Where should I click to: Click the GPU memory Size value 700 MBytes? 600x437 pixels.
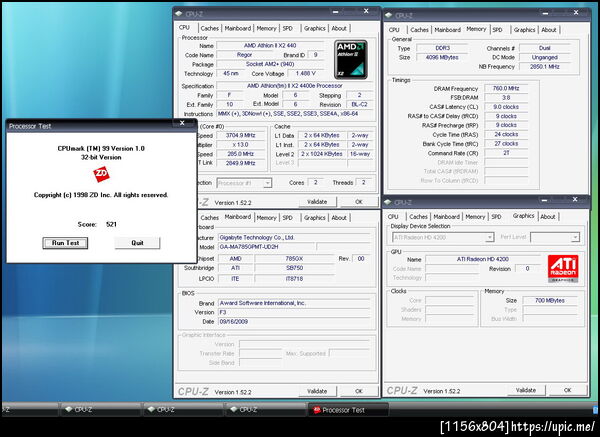coord(549,301)
